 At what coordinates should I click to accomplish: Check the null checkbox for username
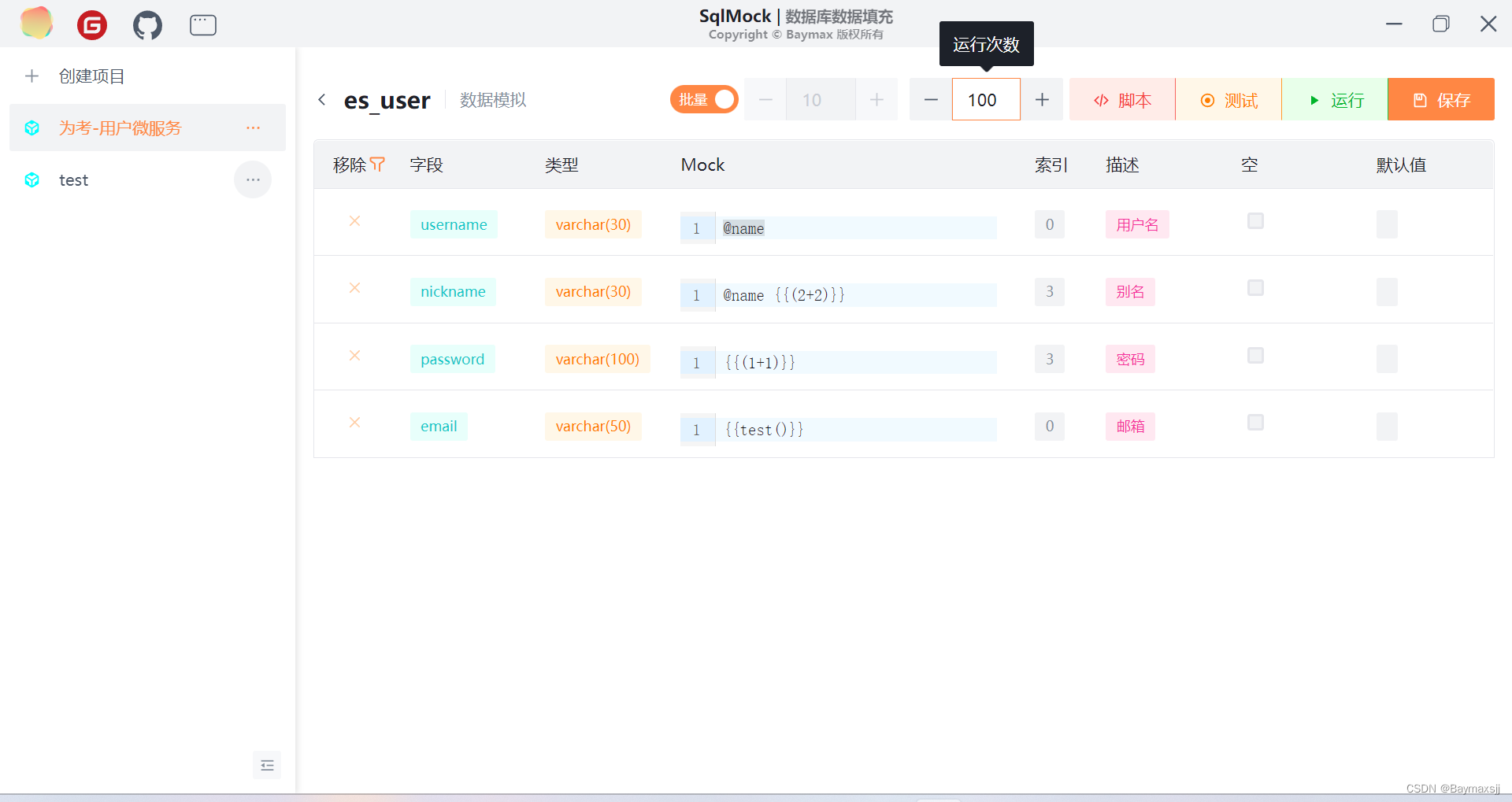click(1255, 221)
